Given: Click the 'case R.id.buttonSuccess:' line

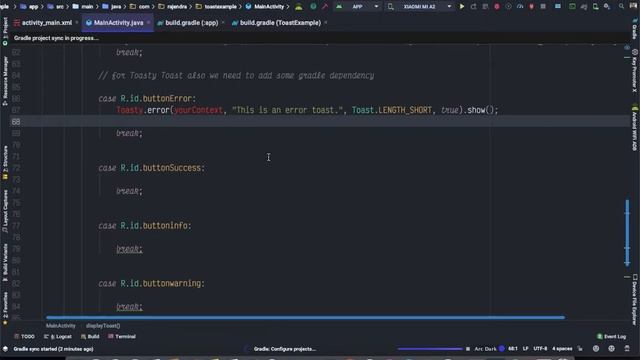Looking at the screenshot, I should click(x=151, y=168).
